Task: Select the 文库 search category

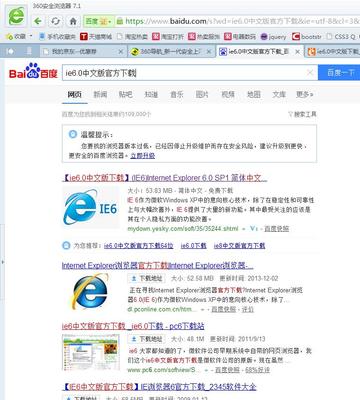Action: coord(279,94)
